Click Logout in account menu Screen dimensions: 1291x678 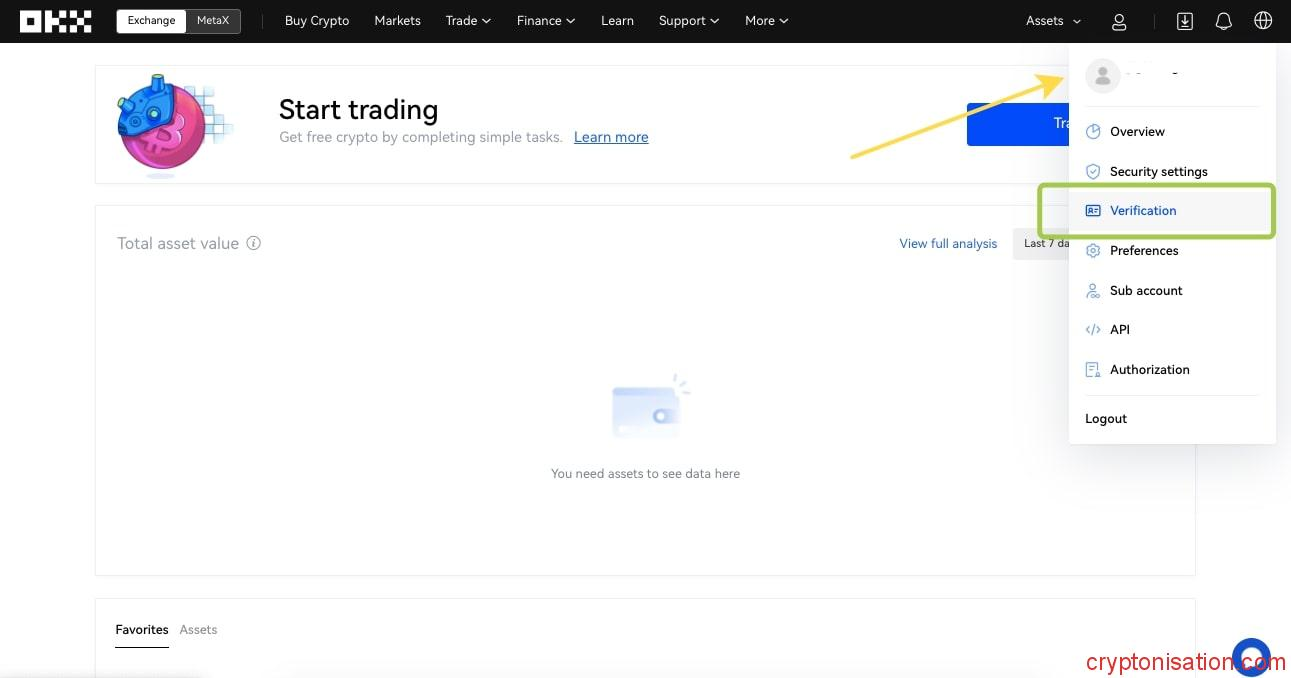coord(1106,419)
